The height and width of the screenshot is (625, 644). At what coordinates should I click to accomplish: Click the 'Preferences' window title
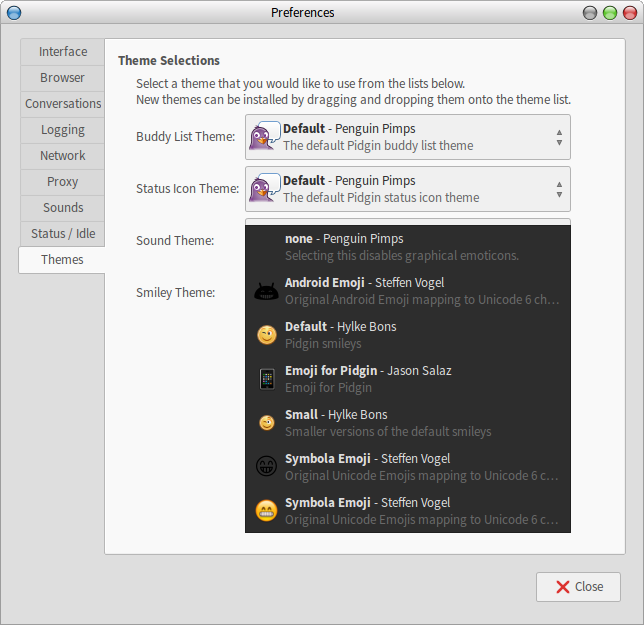303,13
